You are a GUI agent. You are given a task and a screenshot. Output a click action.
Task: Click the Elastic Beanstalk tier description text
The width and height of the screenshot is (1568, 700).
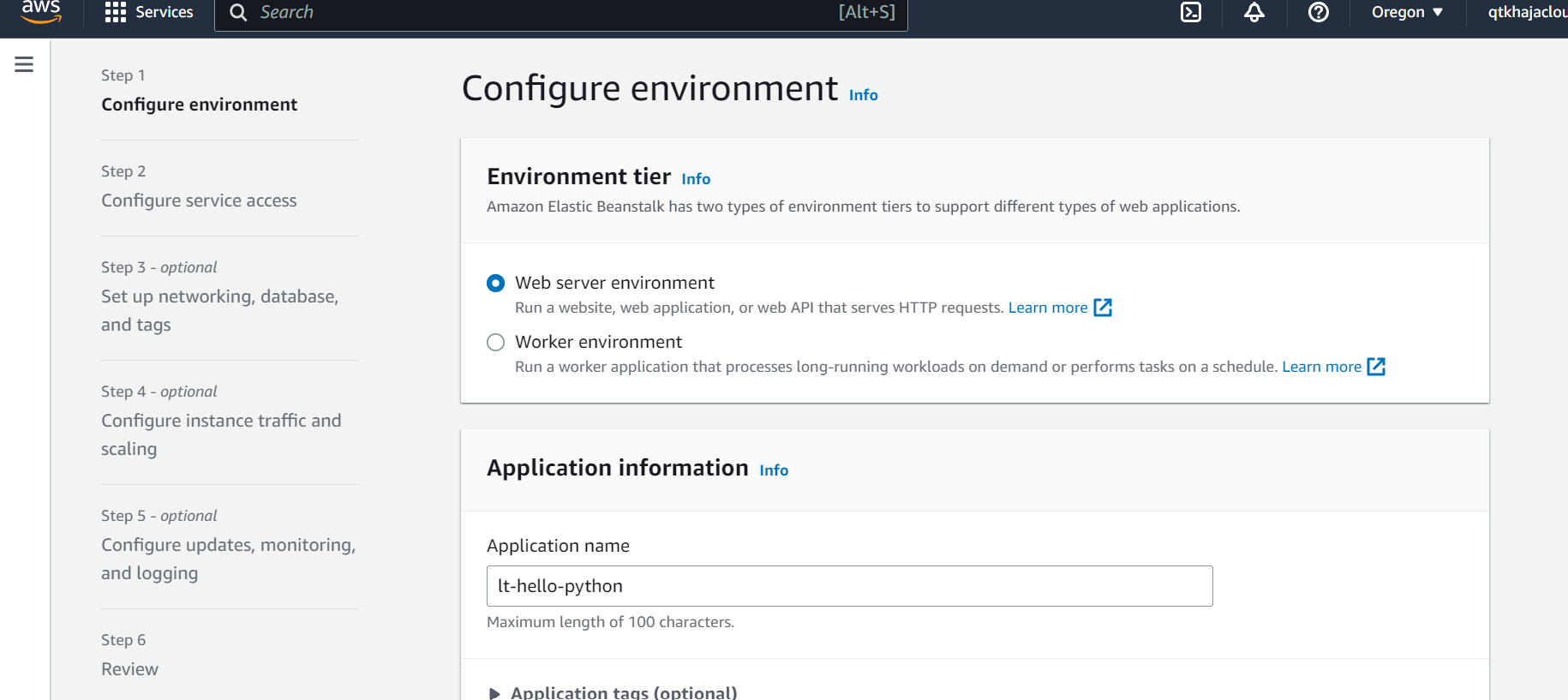point(864,206)
